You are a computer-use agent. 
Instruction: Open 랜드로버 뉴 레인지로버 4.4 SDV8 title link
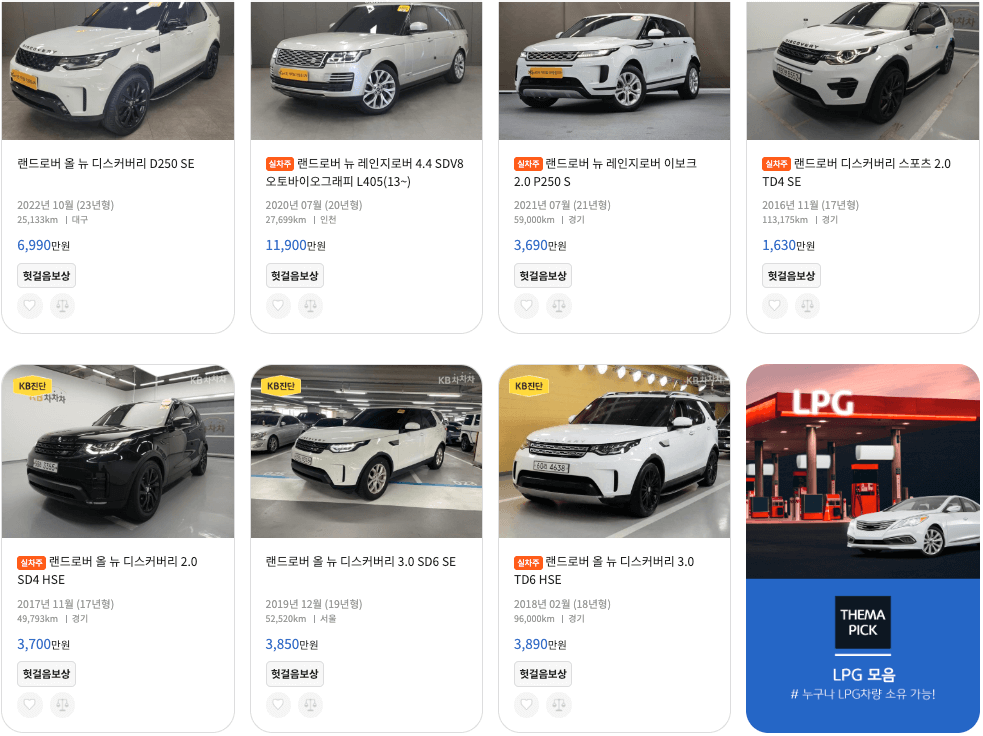(365, 172)
